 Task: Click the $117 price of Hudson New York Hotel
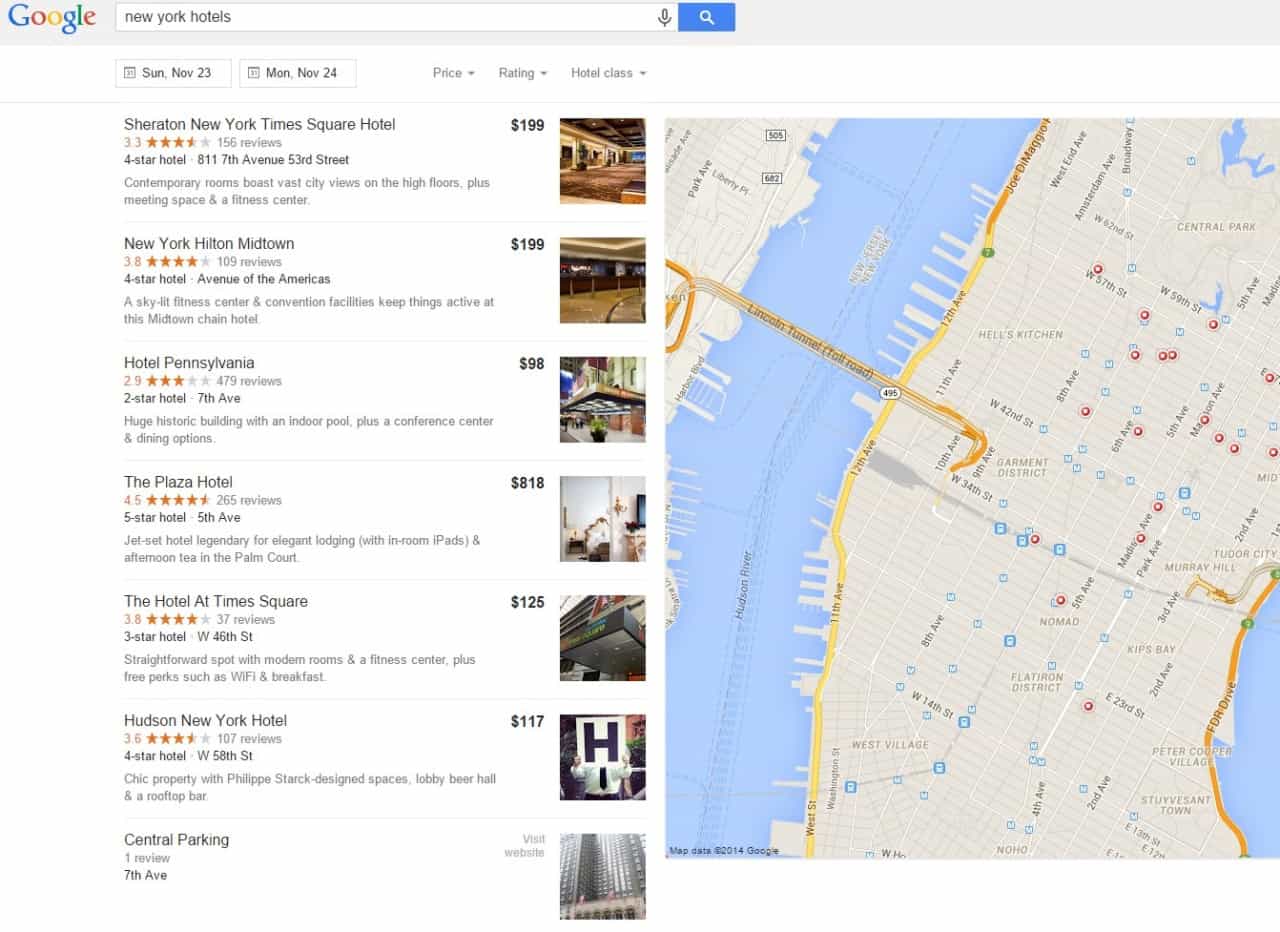point(527,721)
